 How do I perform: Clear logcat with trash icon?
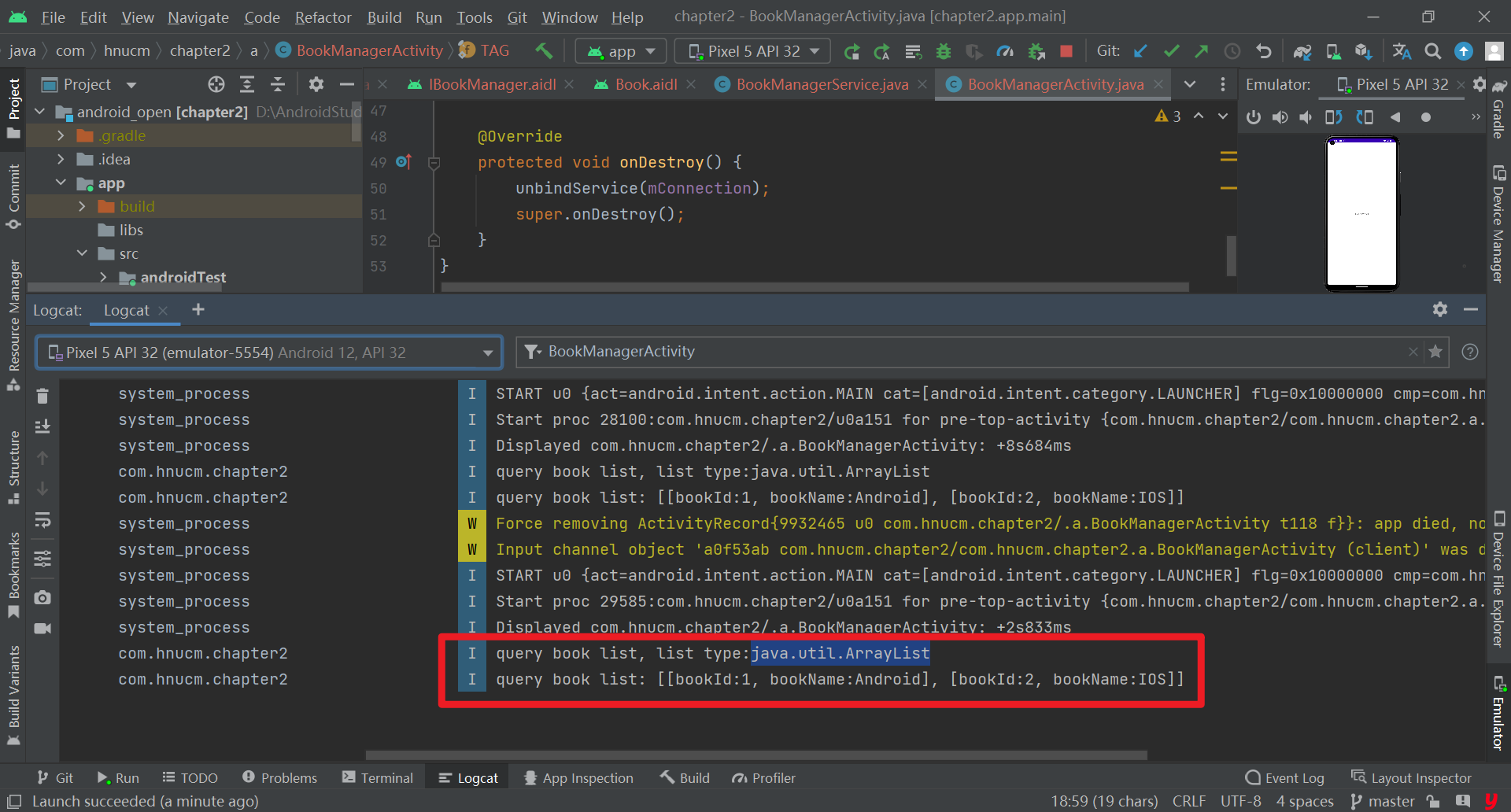42,396
